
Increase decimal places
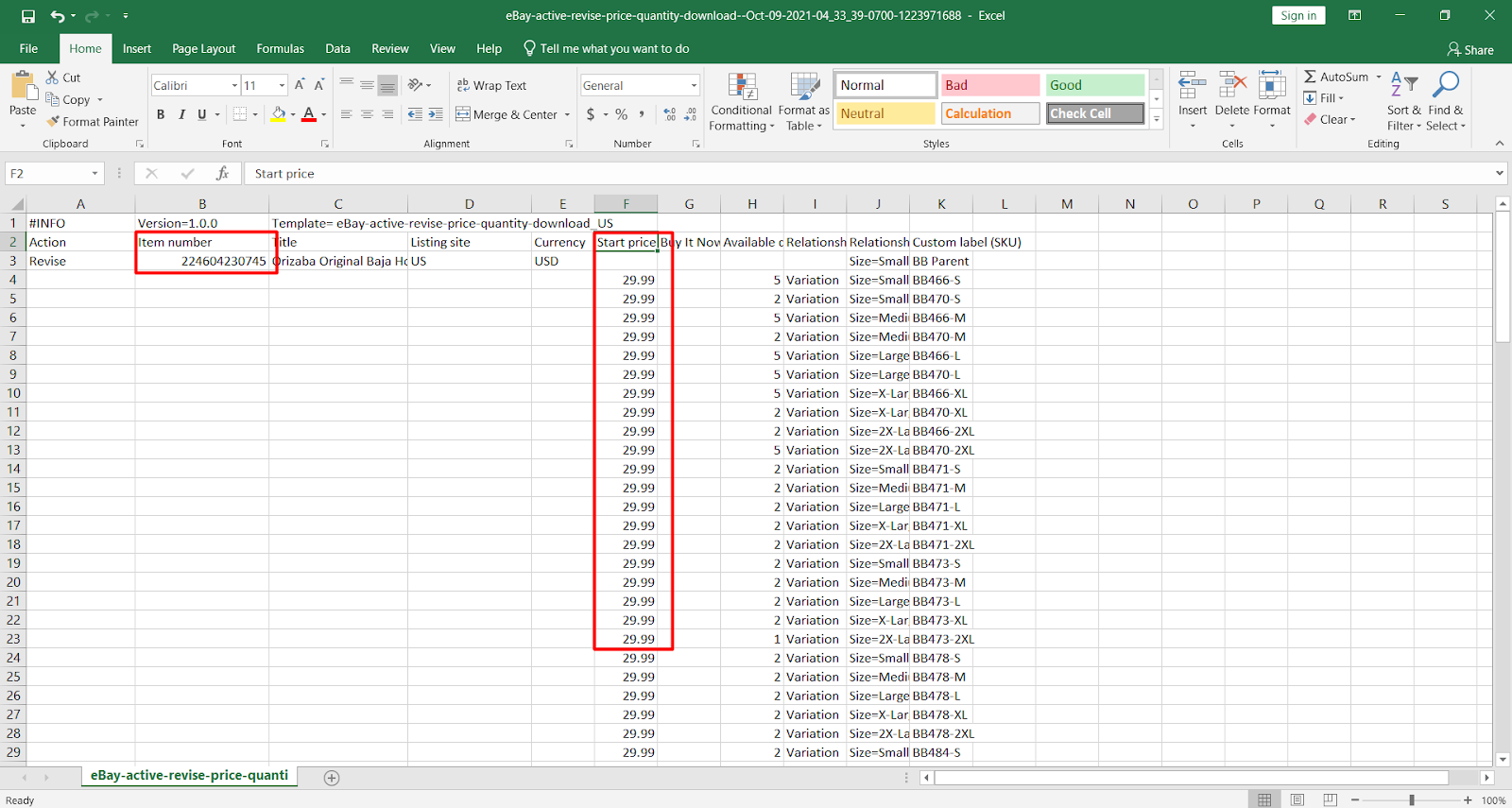click(x=670, y=114)
